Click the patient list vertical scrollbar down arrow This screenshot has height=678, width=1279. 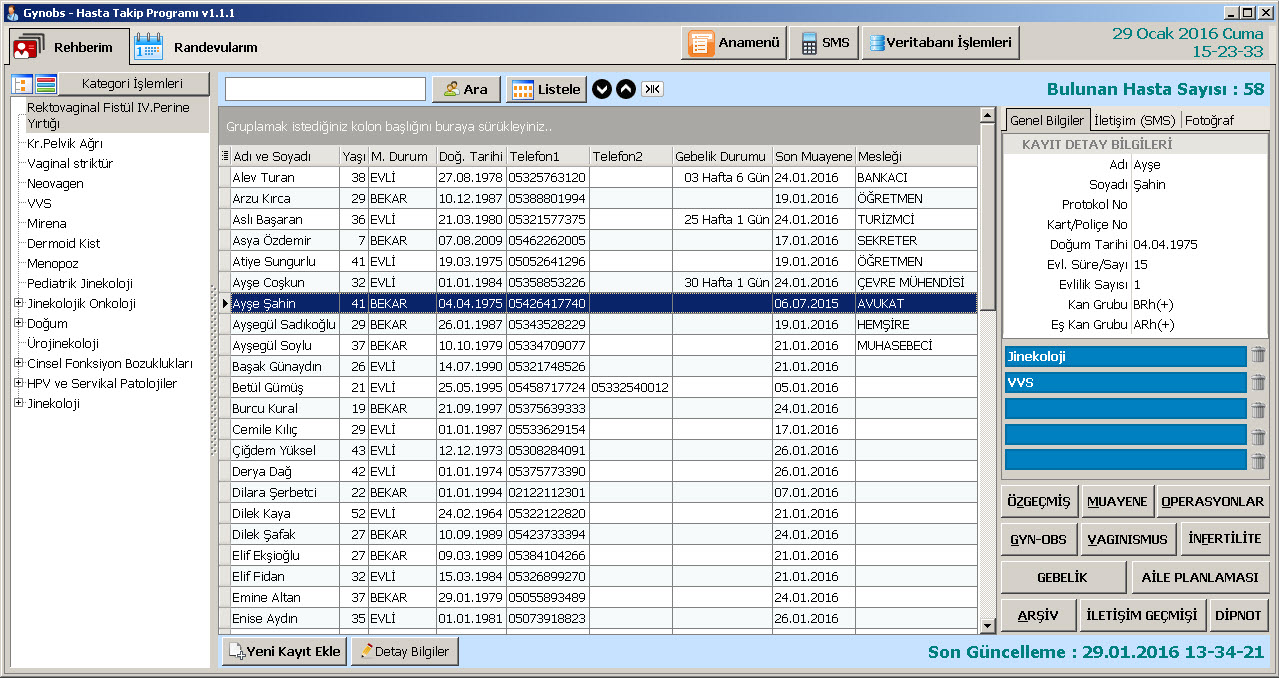tap(987, 626)
